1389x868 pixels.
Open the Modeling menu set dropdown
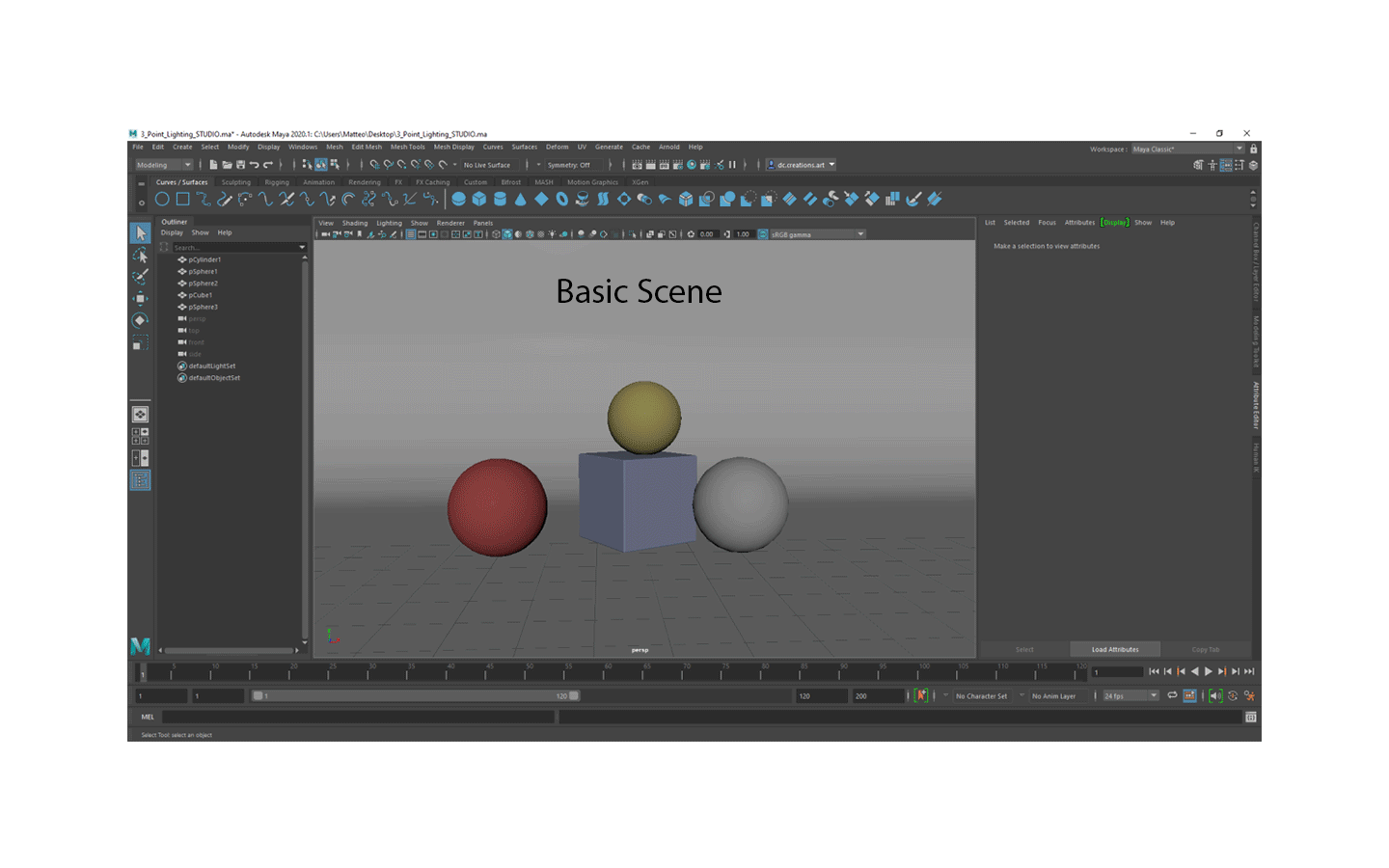[x=163, y=165]
